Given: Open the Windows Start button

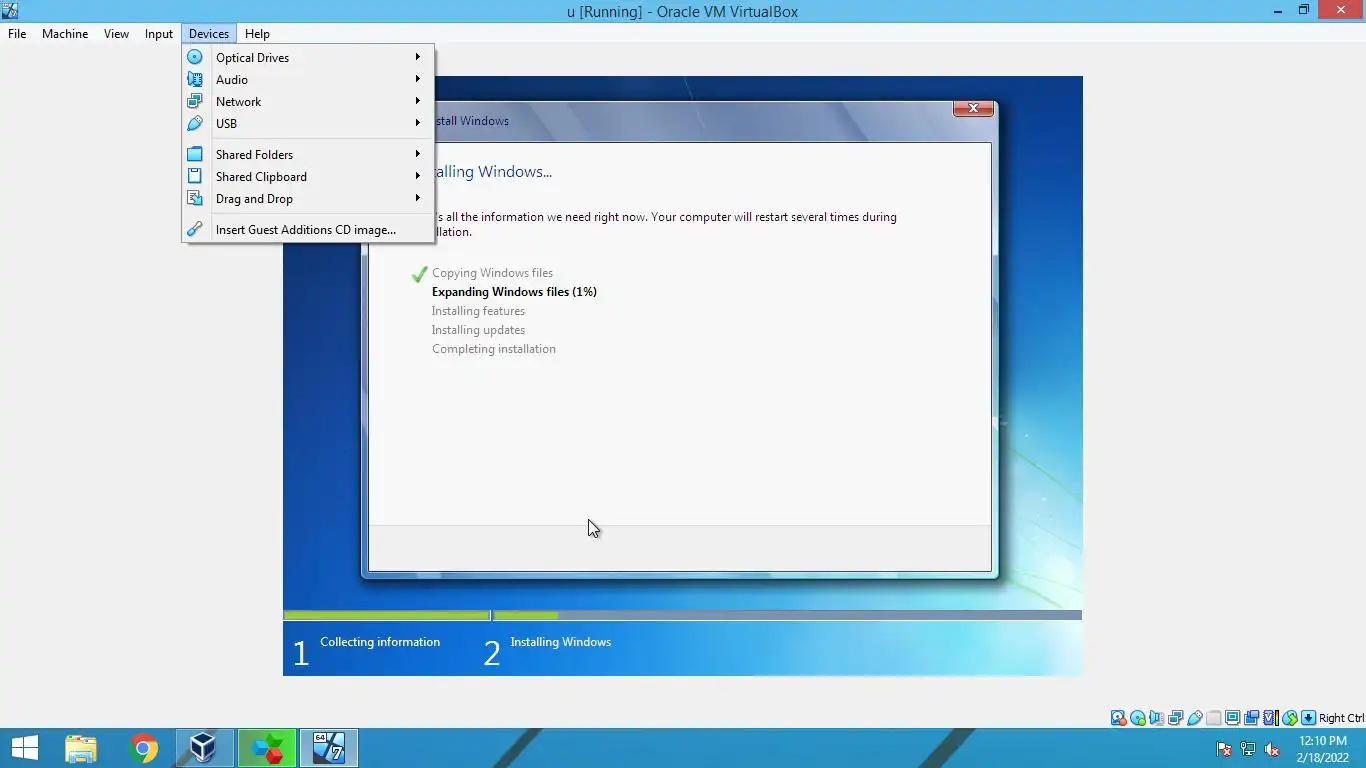Looking at the screenshot, I should [24, 748].
